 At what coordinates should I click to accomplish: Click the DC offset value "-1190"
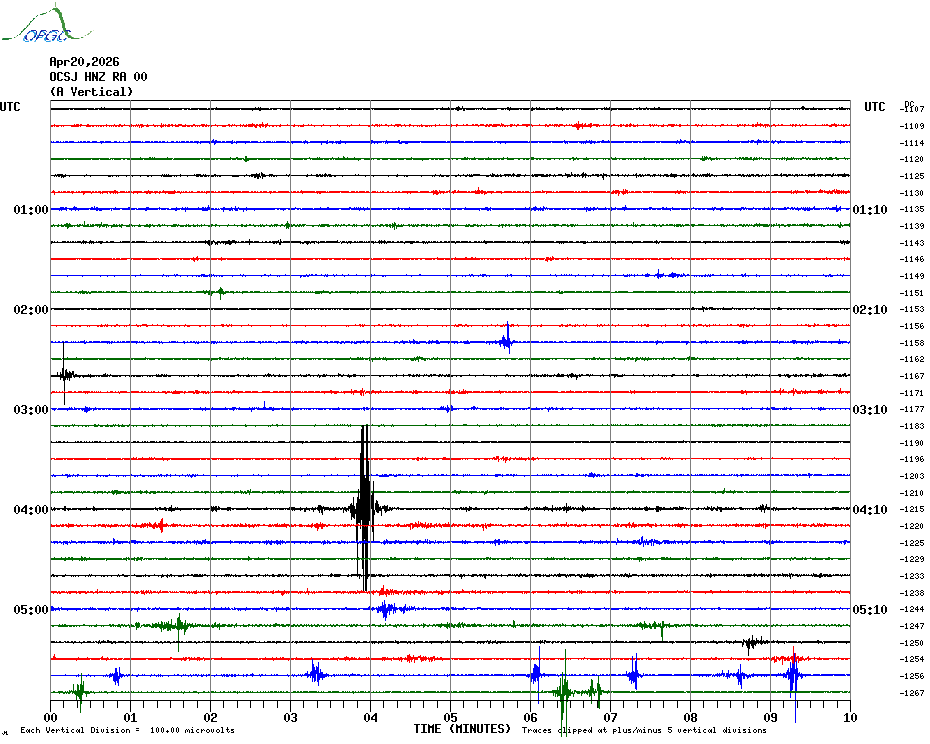coord(912,443)
